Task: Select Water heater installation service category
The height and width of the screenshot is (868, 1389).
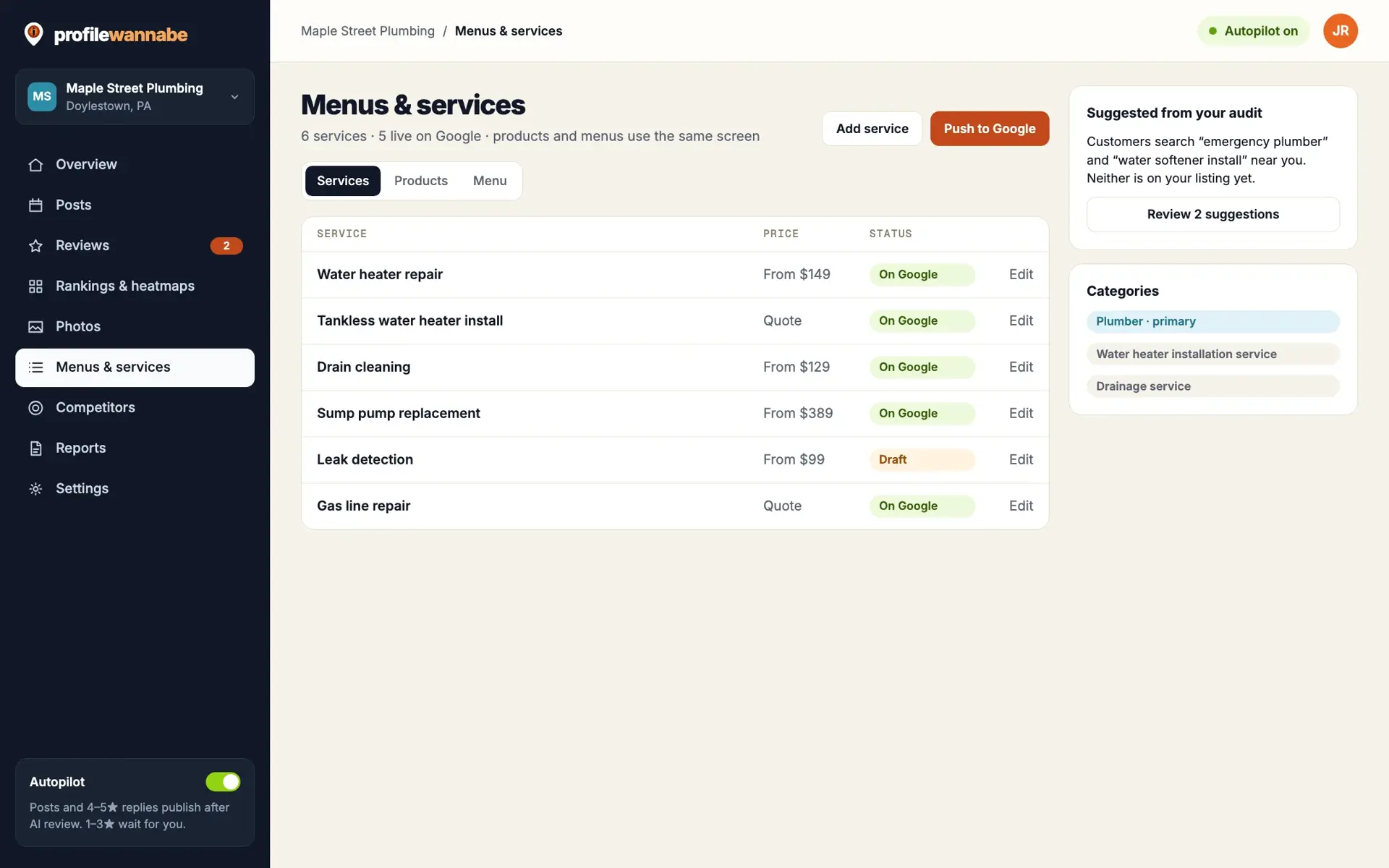Action: click(x=1213, y=354)
